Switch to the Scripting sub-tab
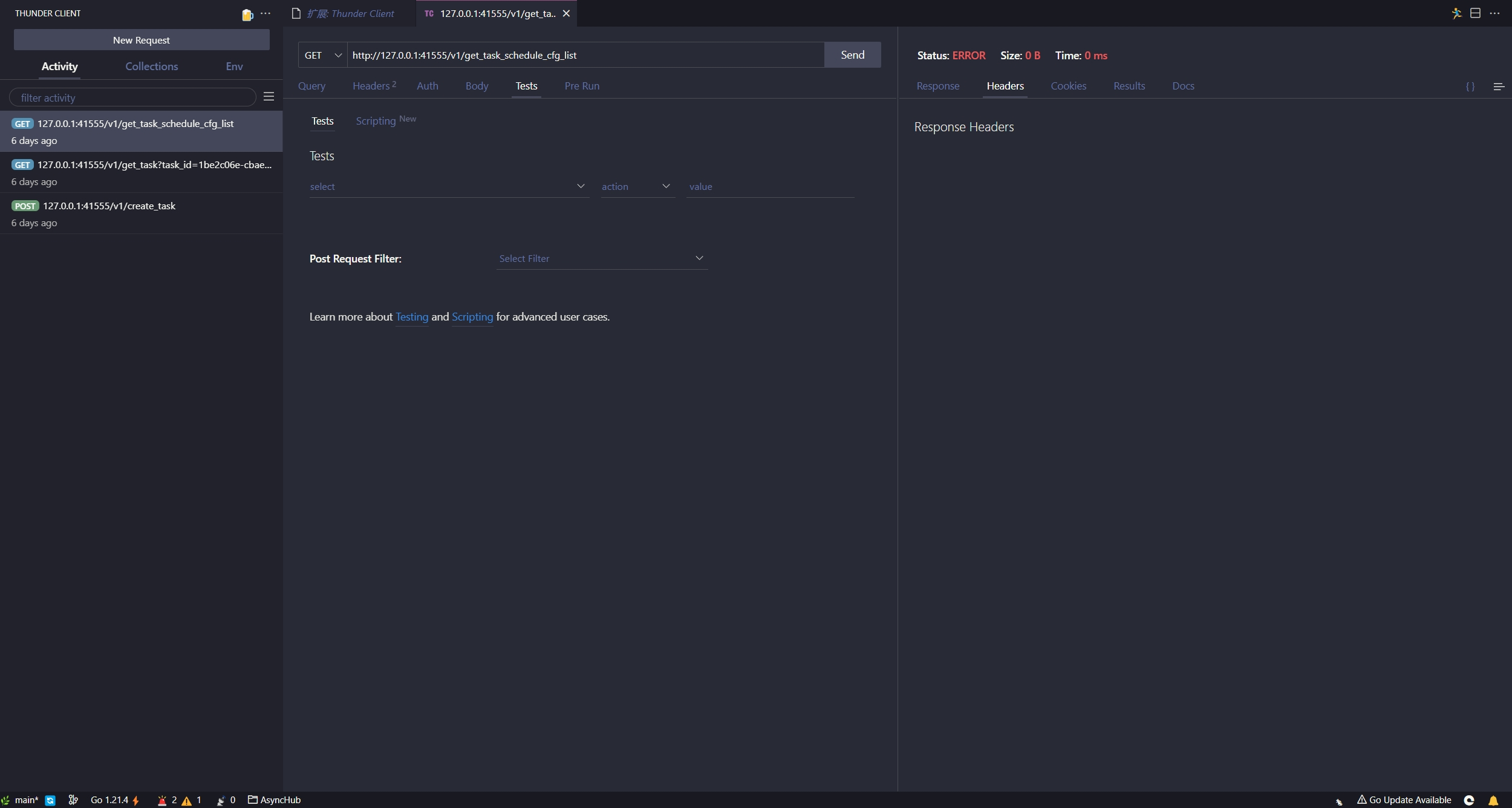 pos(376,121)
